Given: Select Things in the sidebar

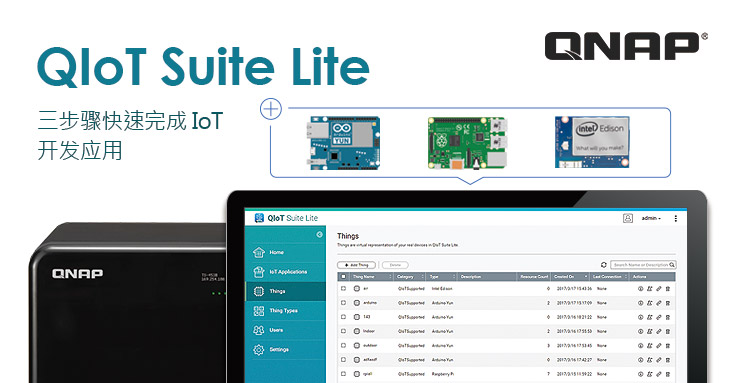Looking at the screenshot, I should coord(285,291).
